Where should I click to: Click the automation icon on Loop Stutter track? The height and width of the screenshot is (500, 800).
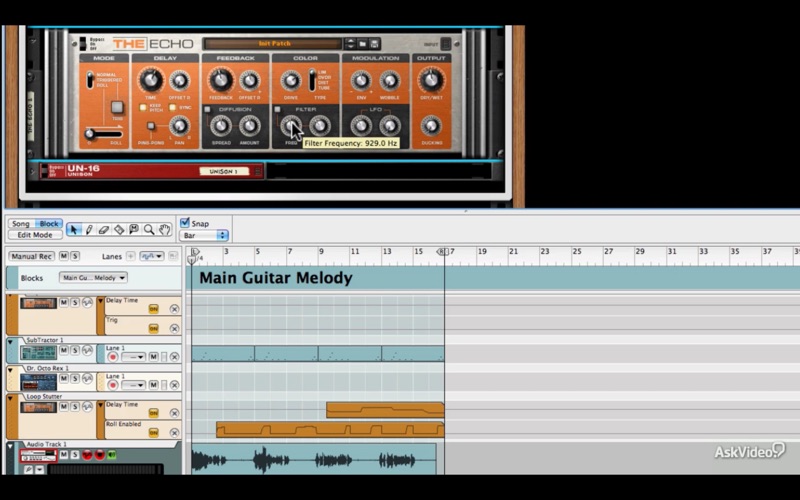pos(87,407)
